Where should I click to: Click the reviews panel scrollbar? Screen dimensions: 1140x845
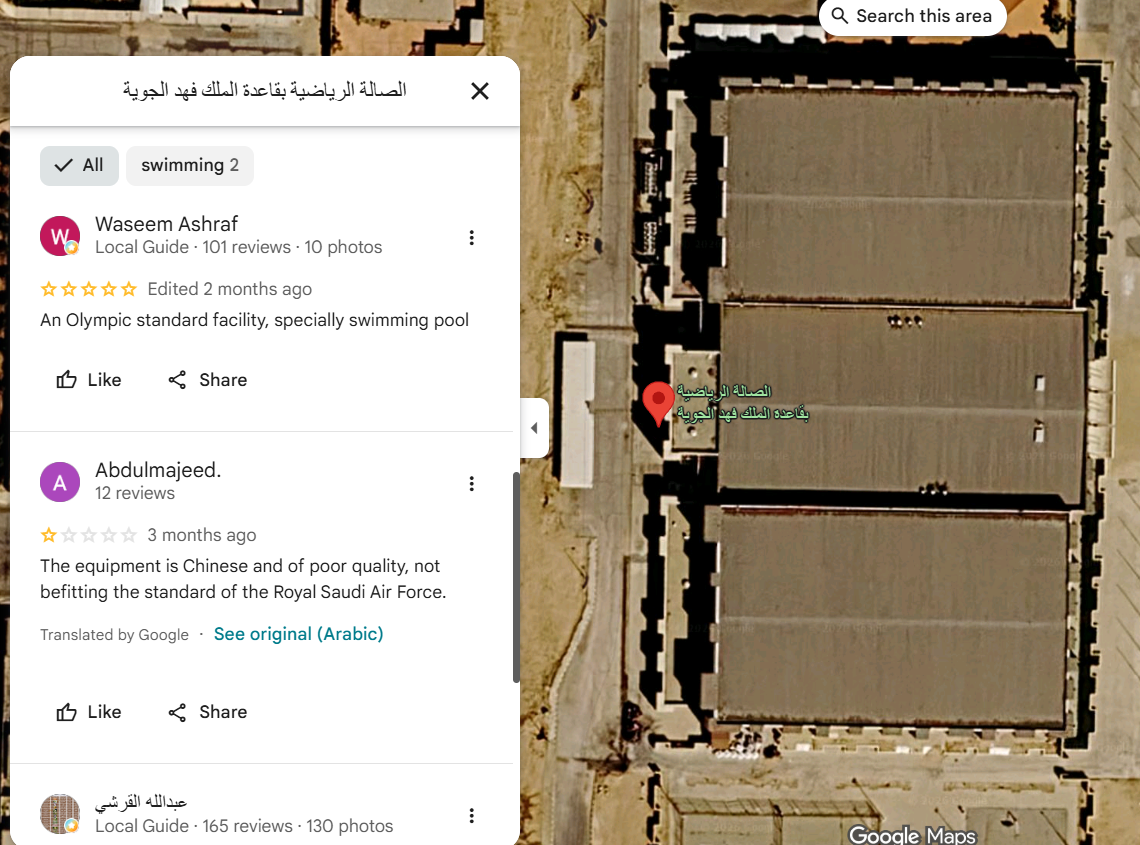516,577
